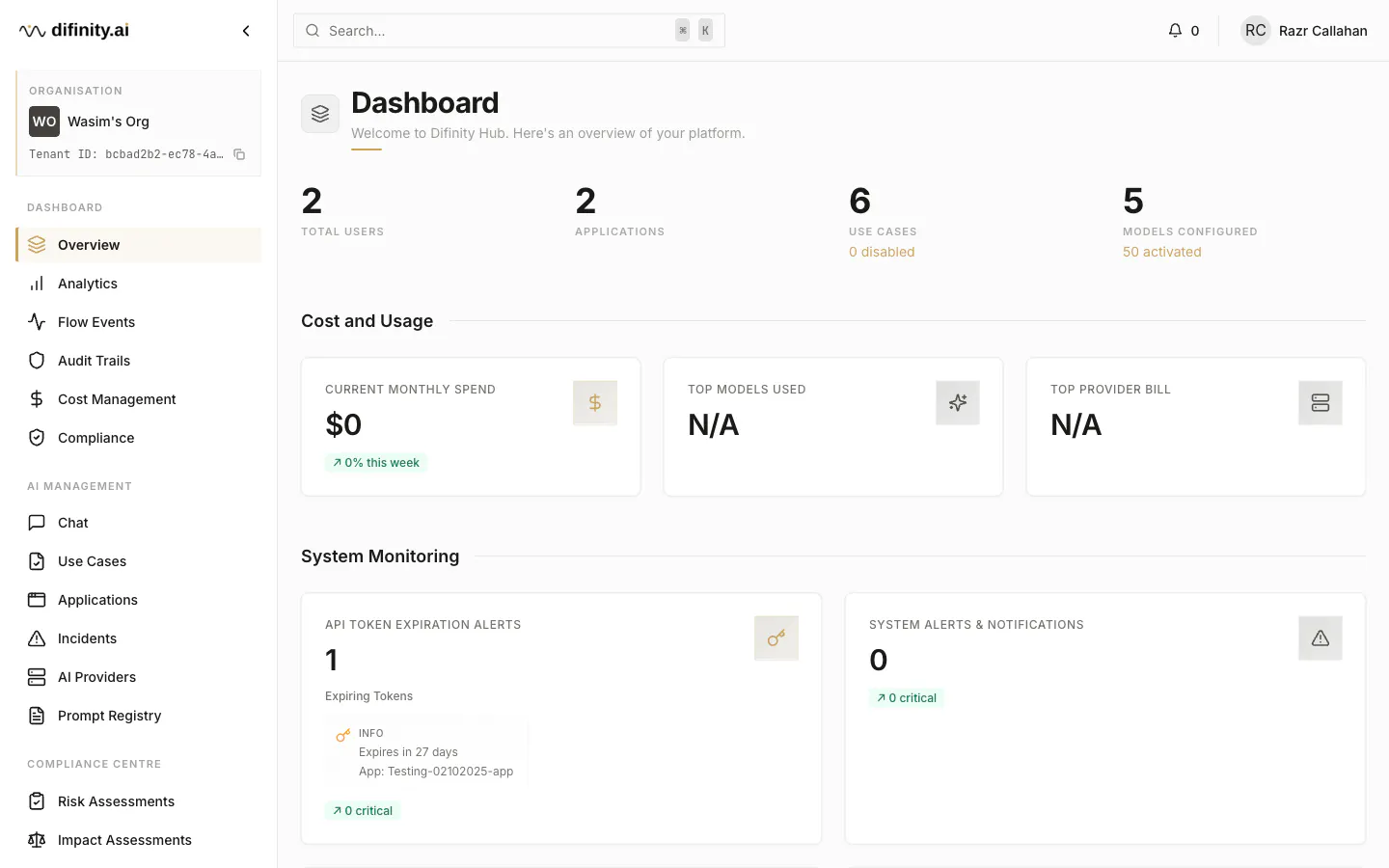
Task: Click the small key icon beside INFO token
Action: (342, 736)
